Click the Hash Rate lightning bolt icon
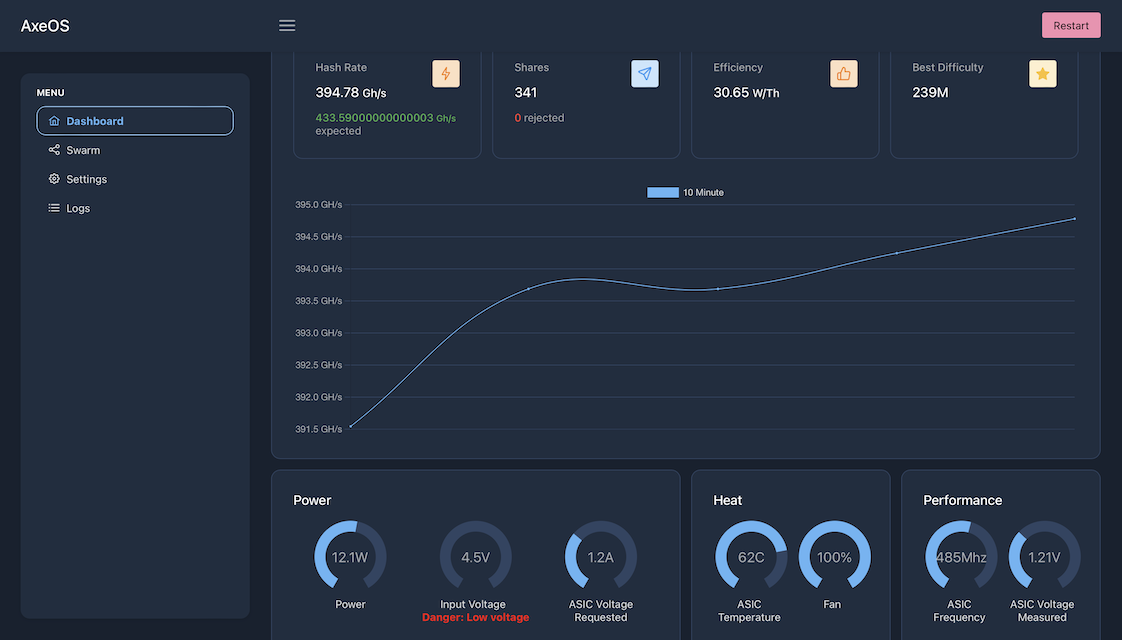1122x640 pixels. tap(446, 74)
